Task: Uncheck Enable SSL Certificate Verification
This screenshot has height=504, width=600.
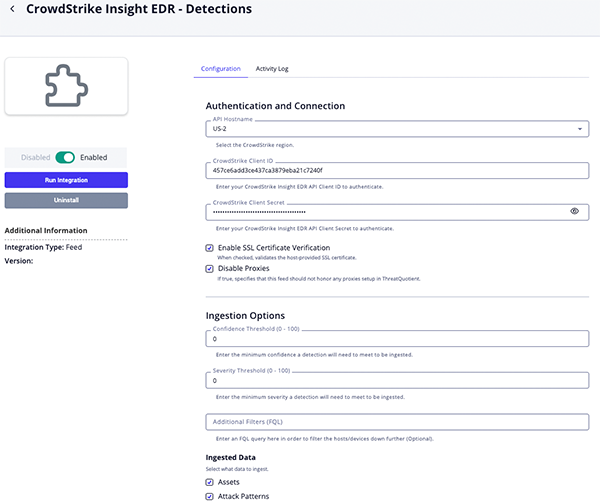Action: click(209, 247)
